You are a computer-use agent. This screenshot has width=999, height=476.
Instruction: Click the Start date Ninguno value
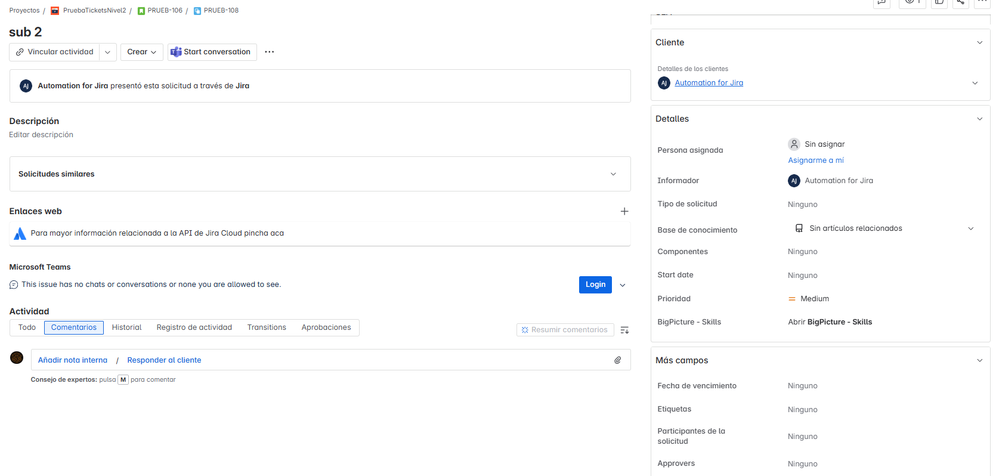click(803, 276)
